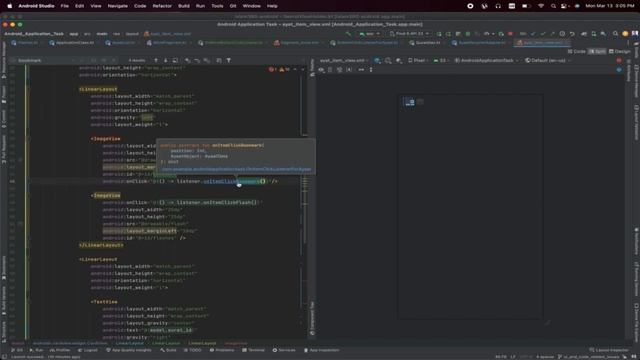Click the Git rollback undo icon
The width and height of the screenshot is (640, 360).
click(x=572, y=34)
